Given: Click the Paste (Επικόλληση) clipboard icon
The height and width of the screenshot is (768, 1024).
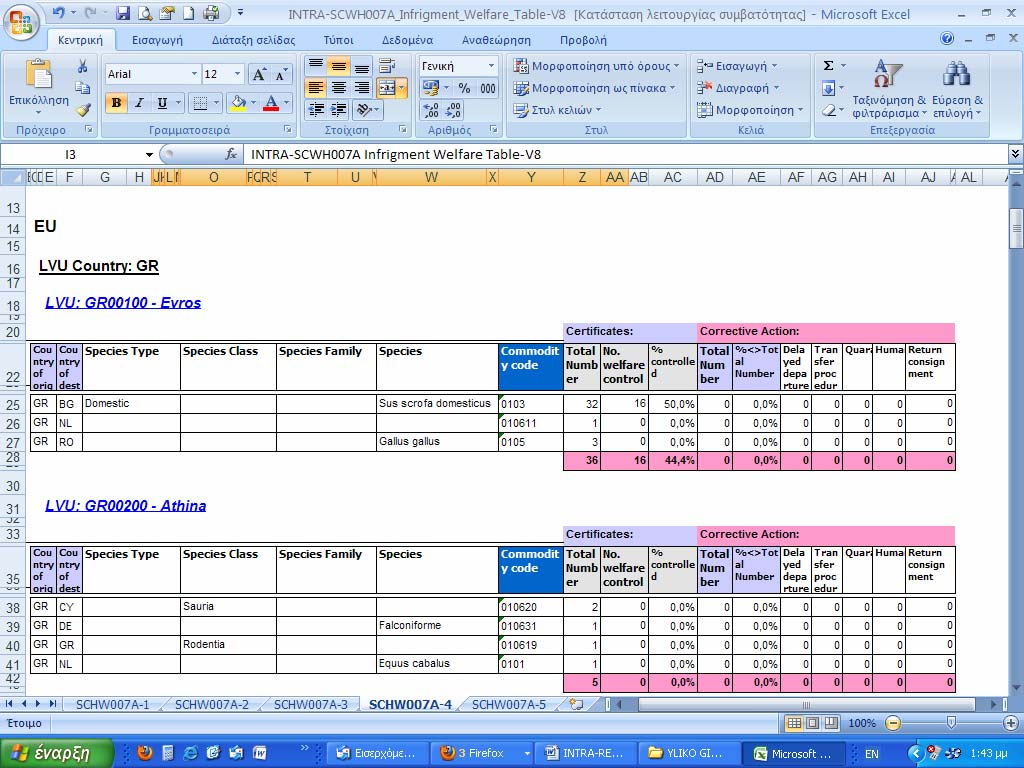Looking at the screenshot, I should 38,73.
